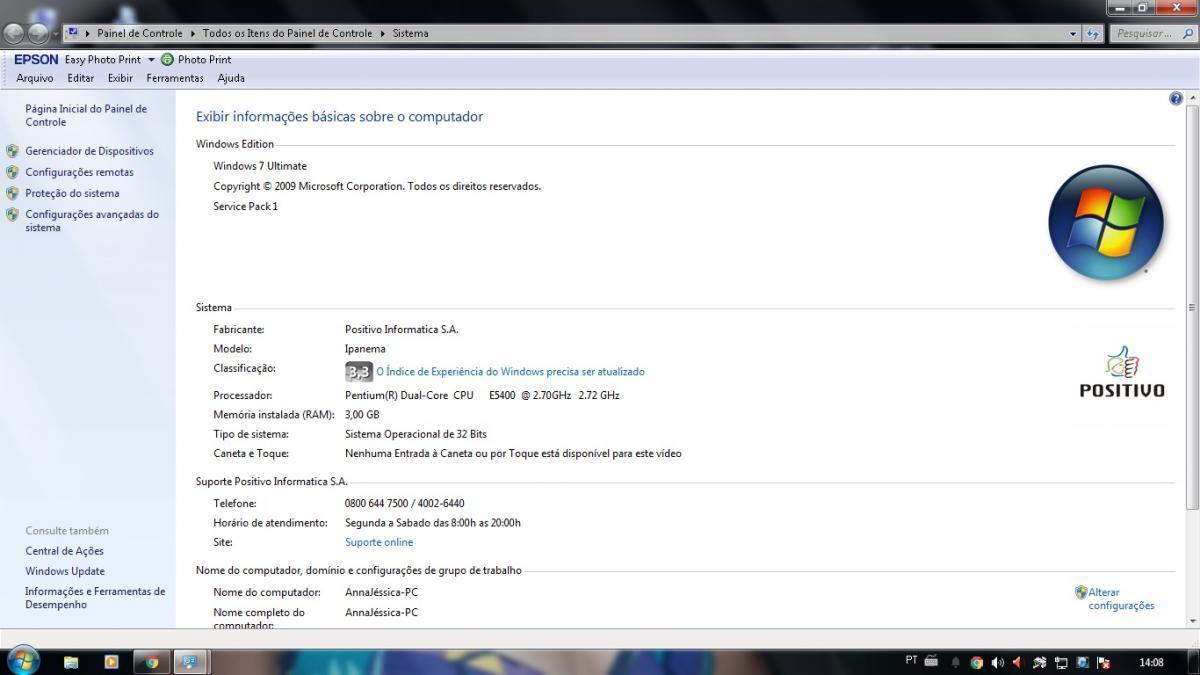
Task: Open the Arquivo menu
Action: pos(35,78)
